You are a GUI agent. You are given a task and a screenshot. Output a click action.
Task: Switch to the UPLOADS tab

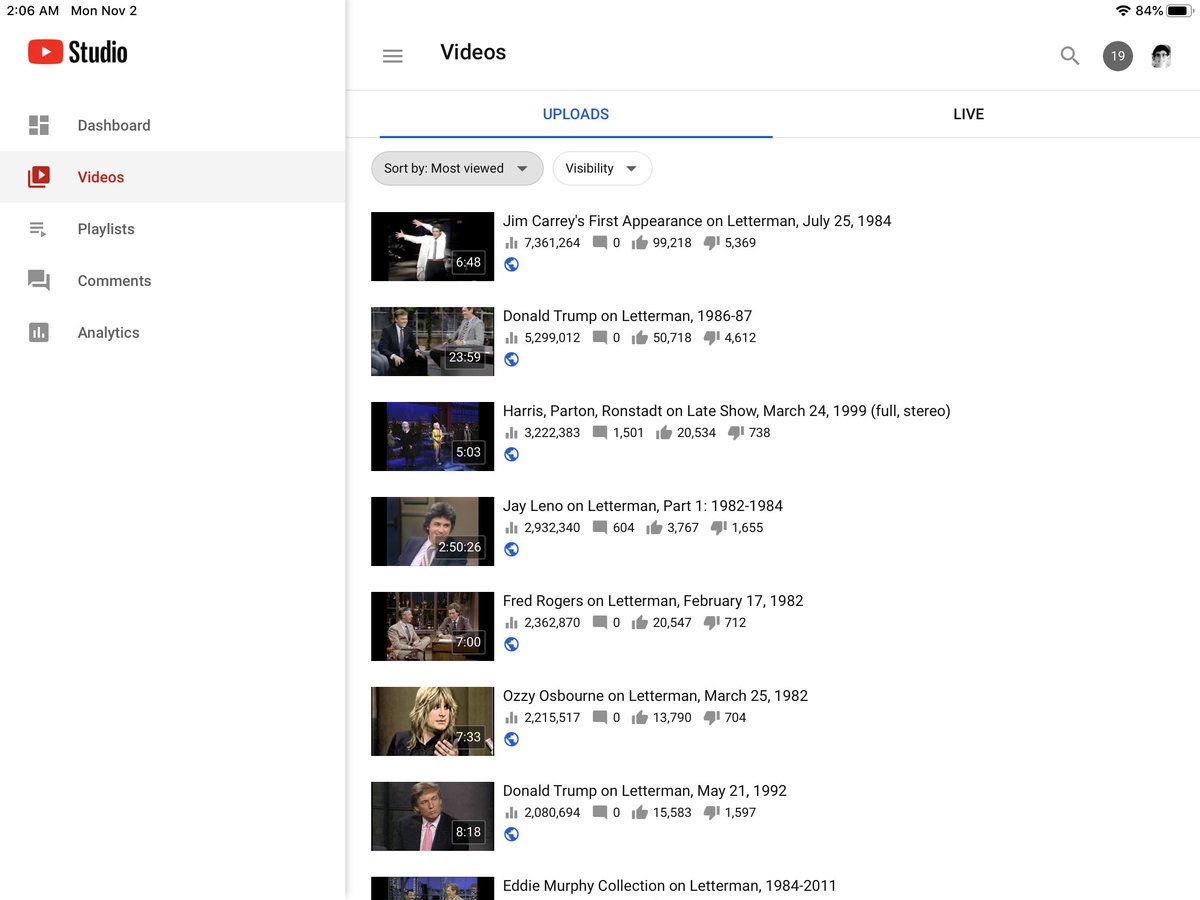[x=576, y=114]
